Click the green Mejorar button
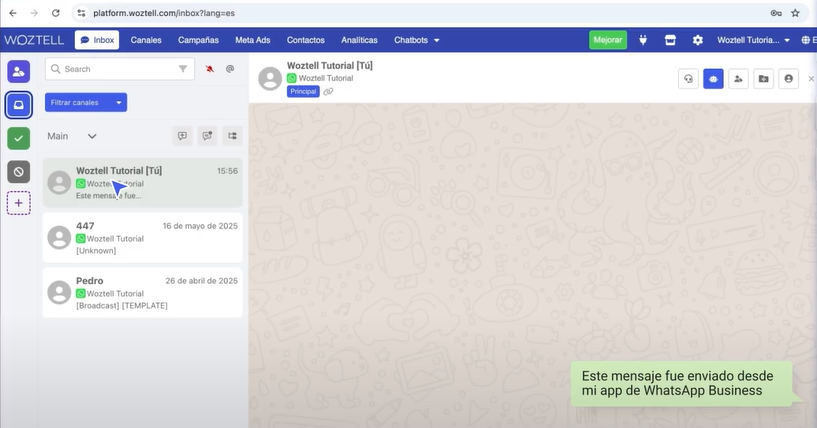The width and height of the screenshot is (817, 428). 608,40
